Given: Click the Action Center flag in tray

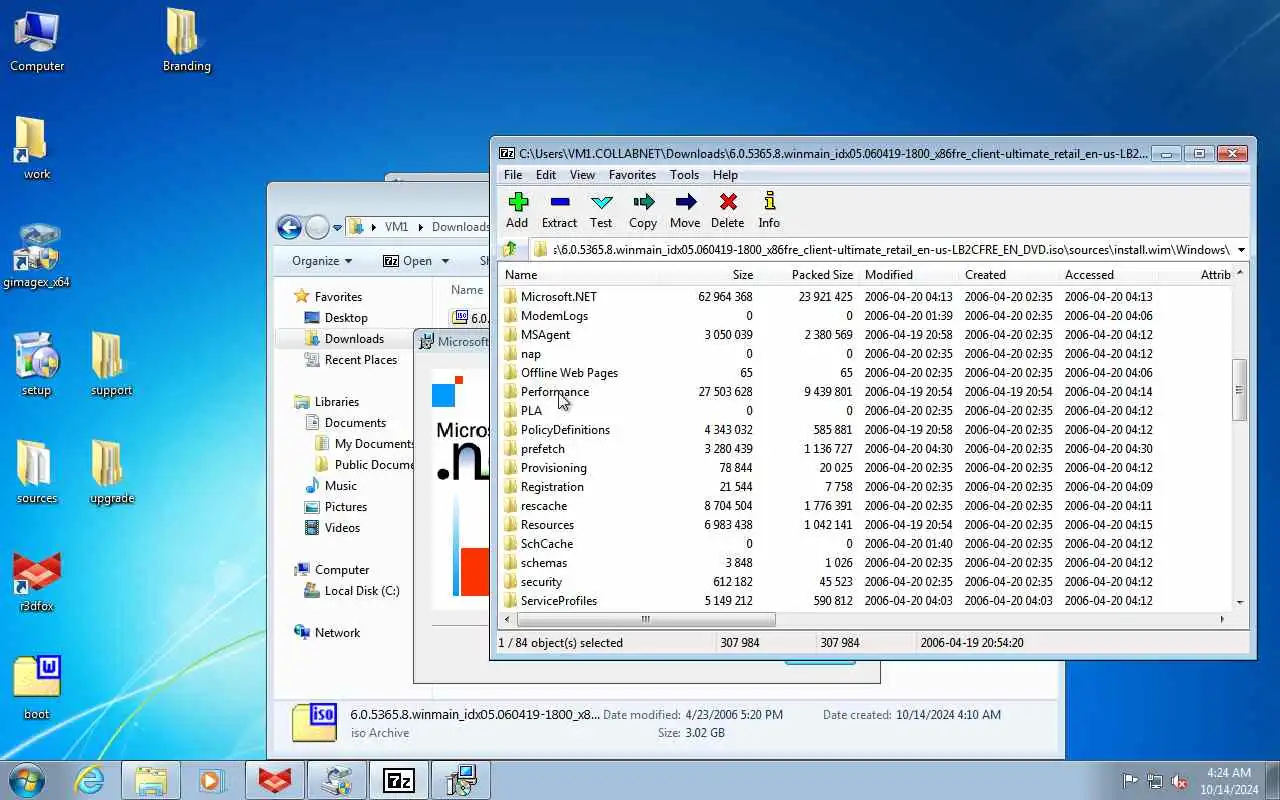Looking at the screenshot, I should (x=1131, y=781).
